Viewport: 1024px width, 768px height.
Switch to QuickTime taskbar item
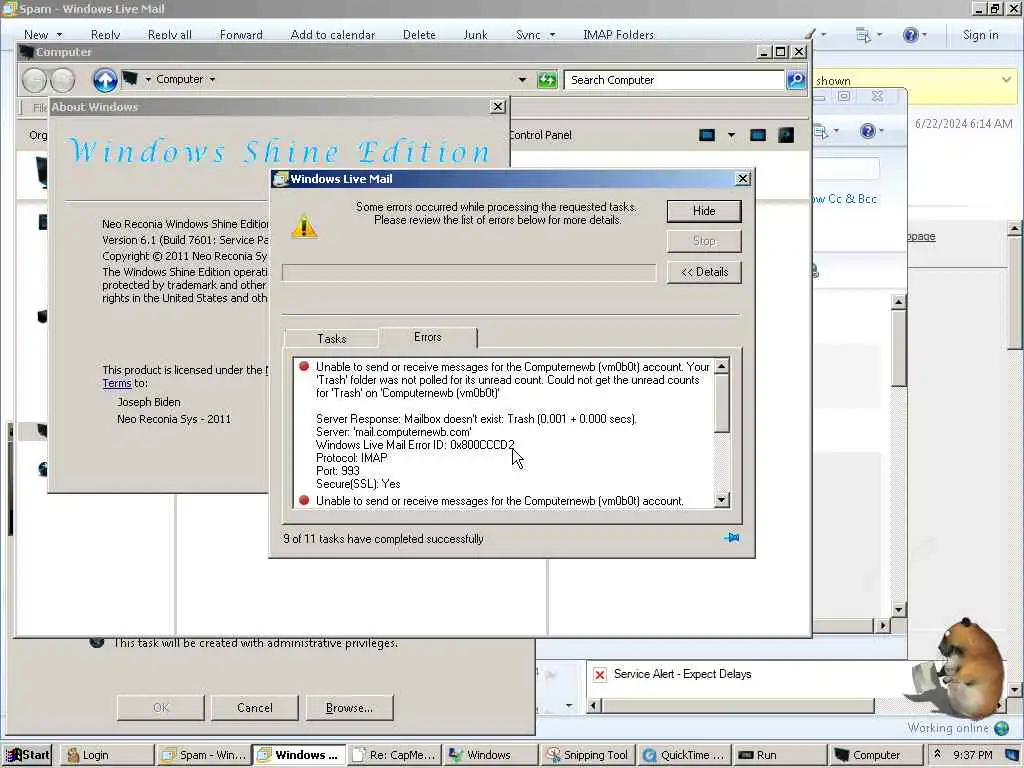click(x=684, y=755)
